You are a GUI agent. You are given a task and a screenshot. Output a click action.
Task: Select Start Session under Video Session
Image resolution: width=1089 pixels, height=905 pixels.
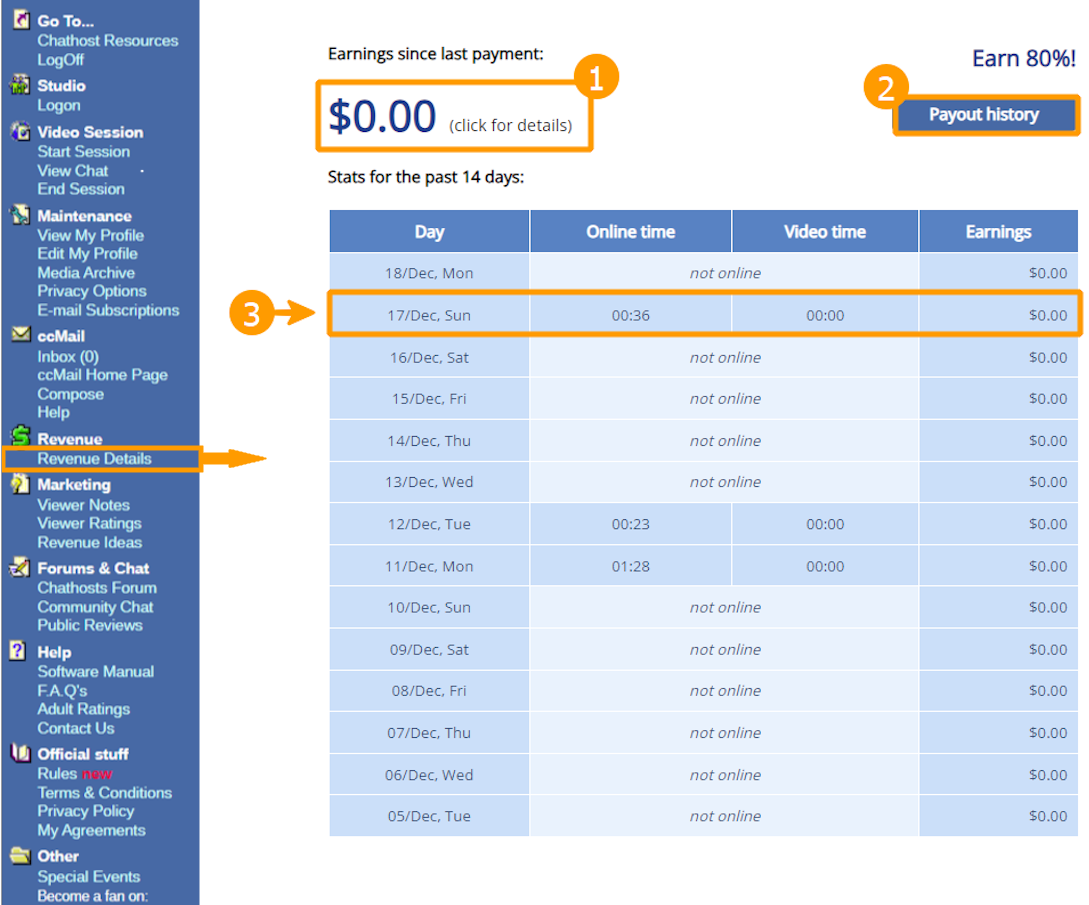(83, 152)
